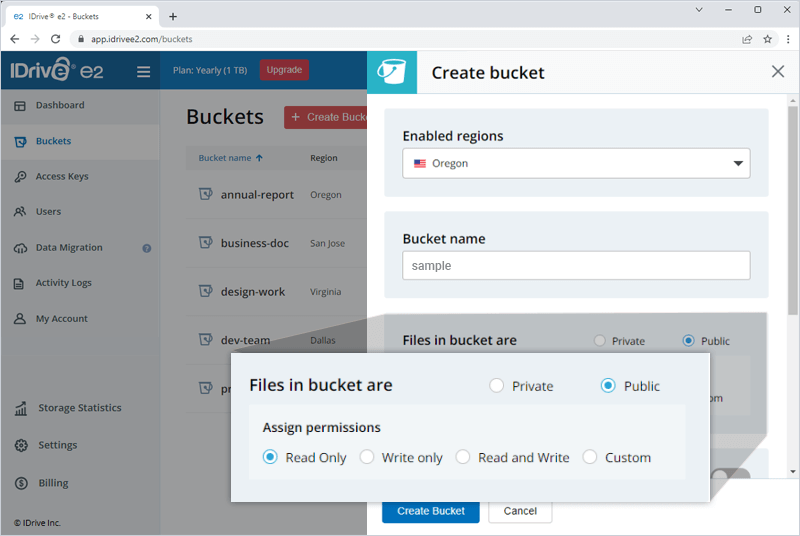The image size is (800, 536).
Task: Open Users in the sidebar
Action: pyautogui.click(x=48, y=212)
